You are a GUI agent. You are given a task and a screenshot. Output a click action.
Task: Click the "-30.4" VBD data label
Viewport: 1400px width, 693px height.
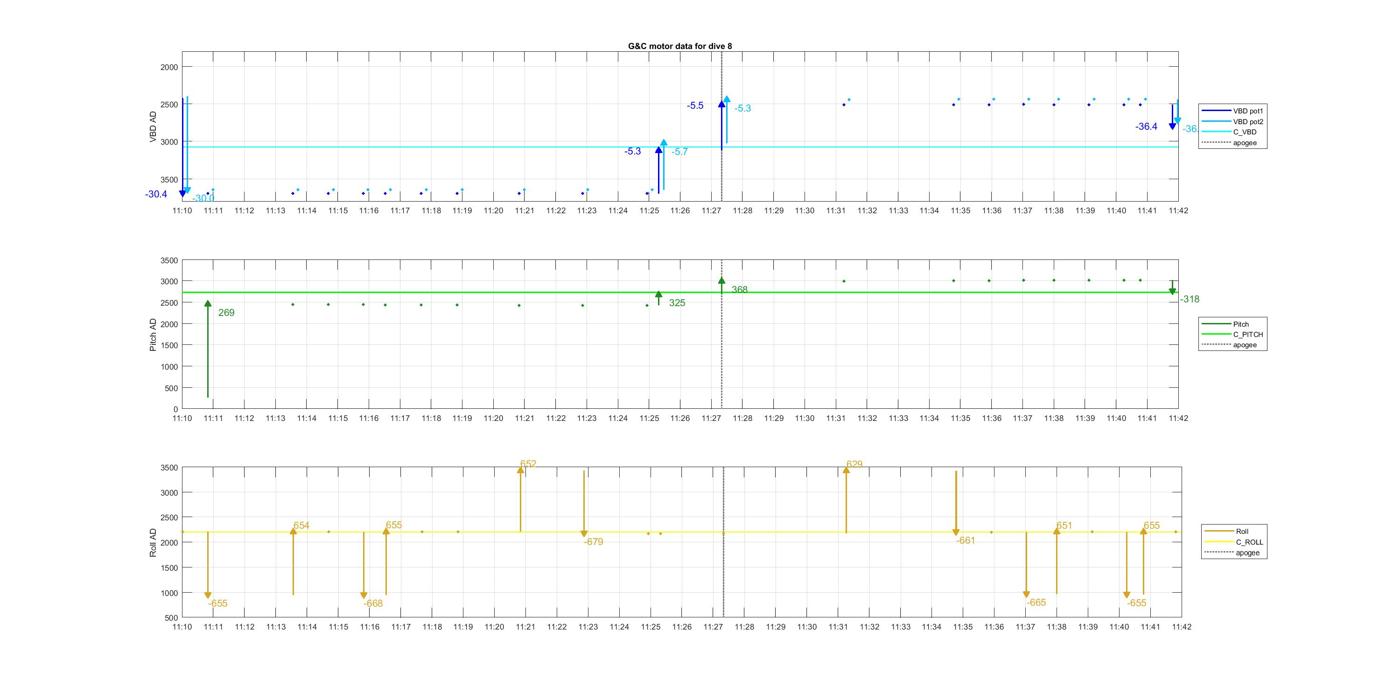pos(156,194)
